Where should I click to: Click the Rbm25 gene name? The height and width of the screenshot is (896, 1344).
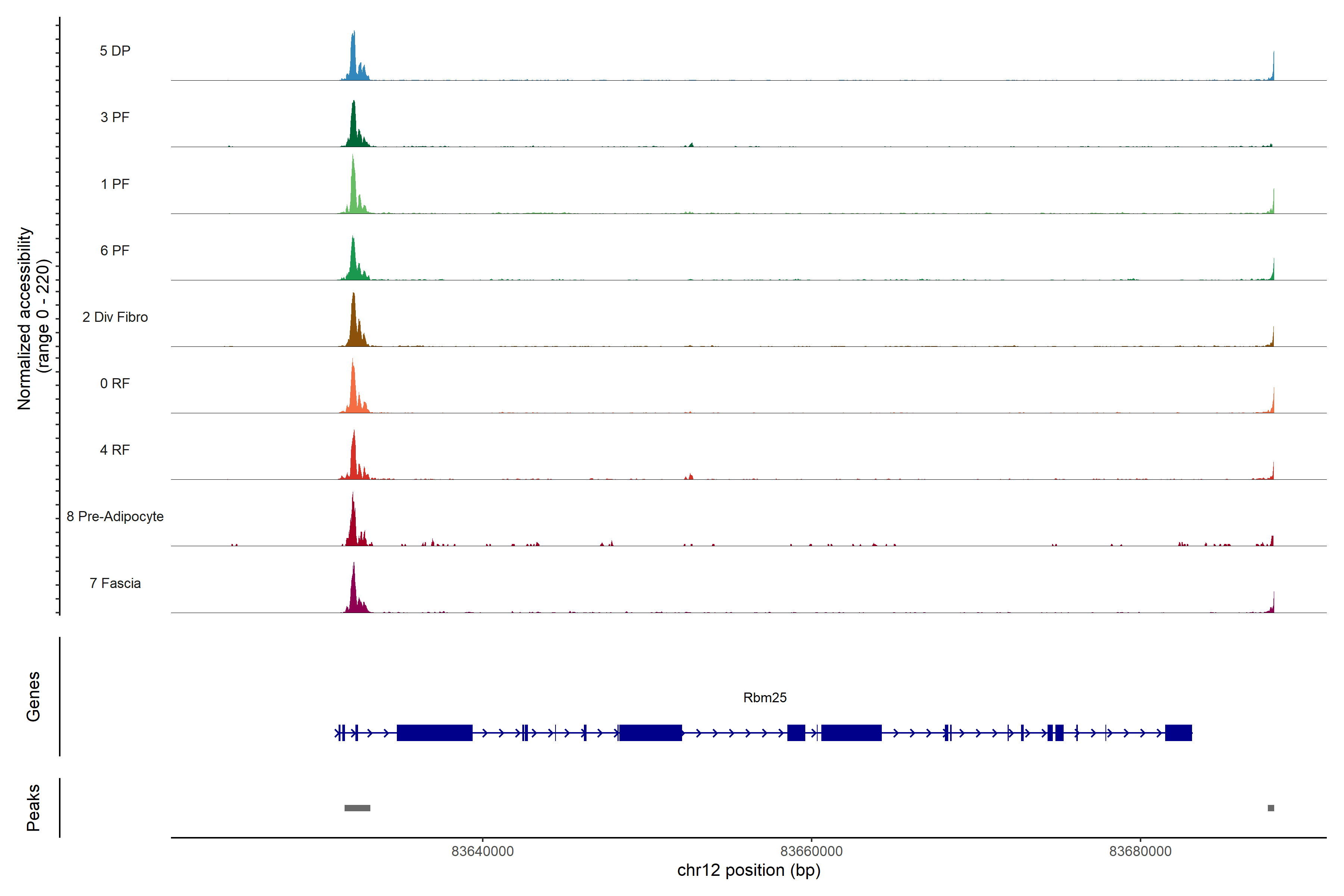coord(765,698)
